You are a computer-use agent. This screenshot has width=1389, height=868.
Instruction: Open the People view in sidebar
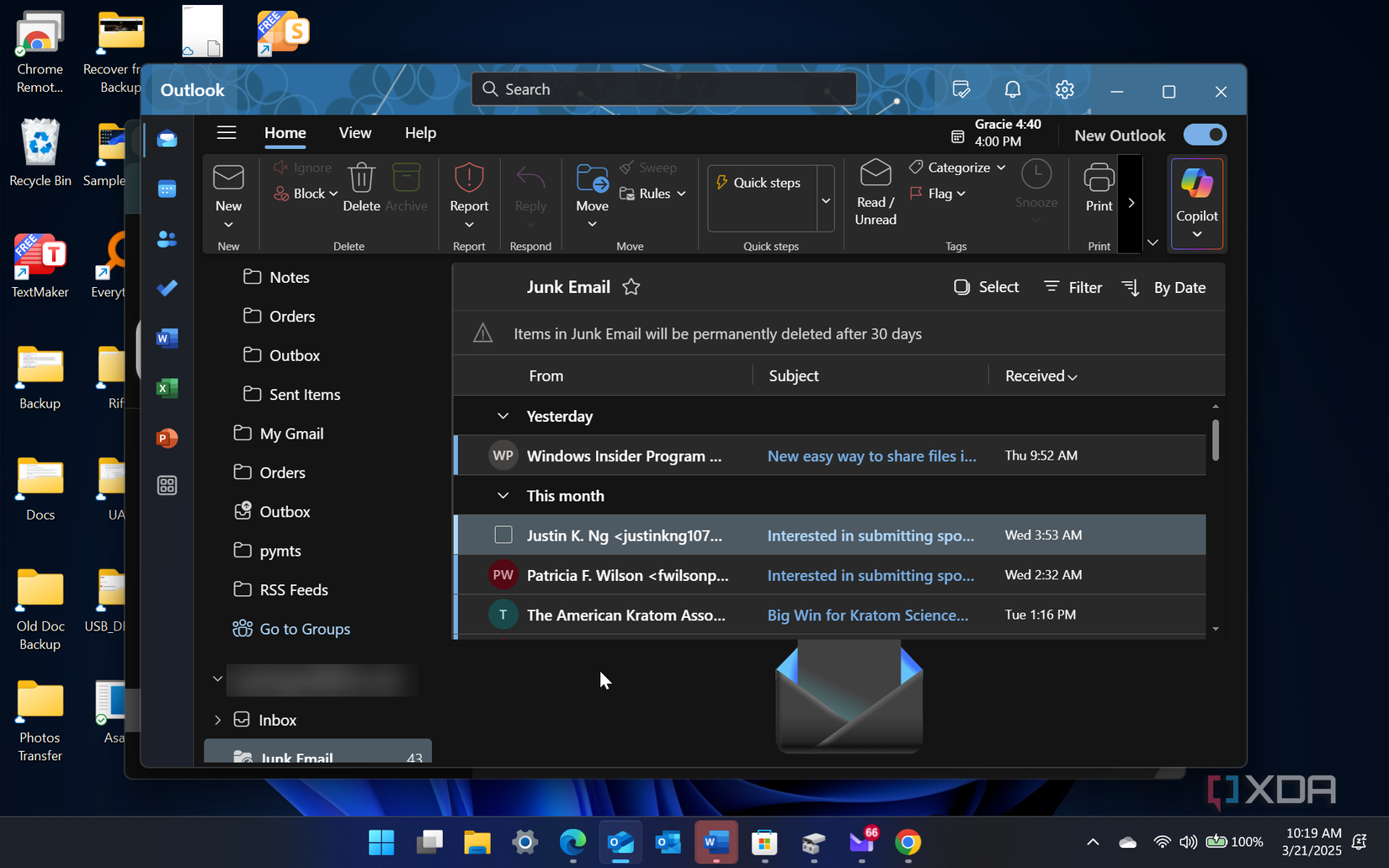(x=167, y=238)
